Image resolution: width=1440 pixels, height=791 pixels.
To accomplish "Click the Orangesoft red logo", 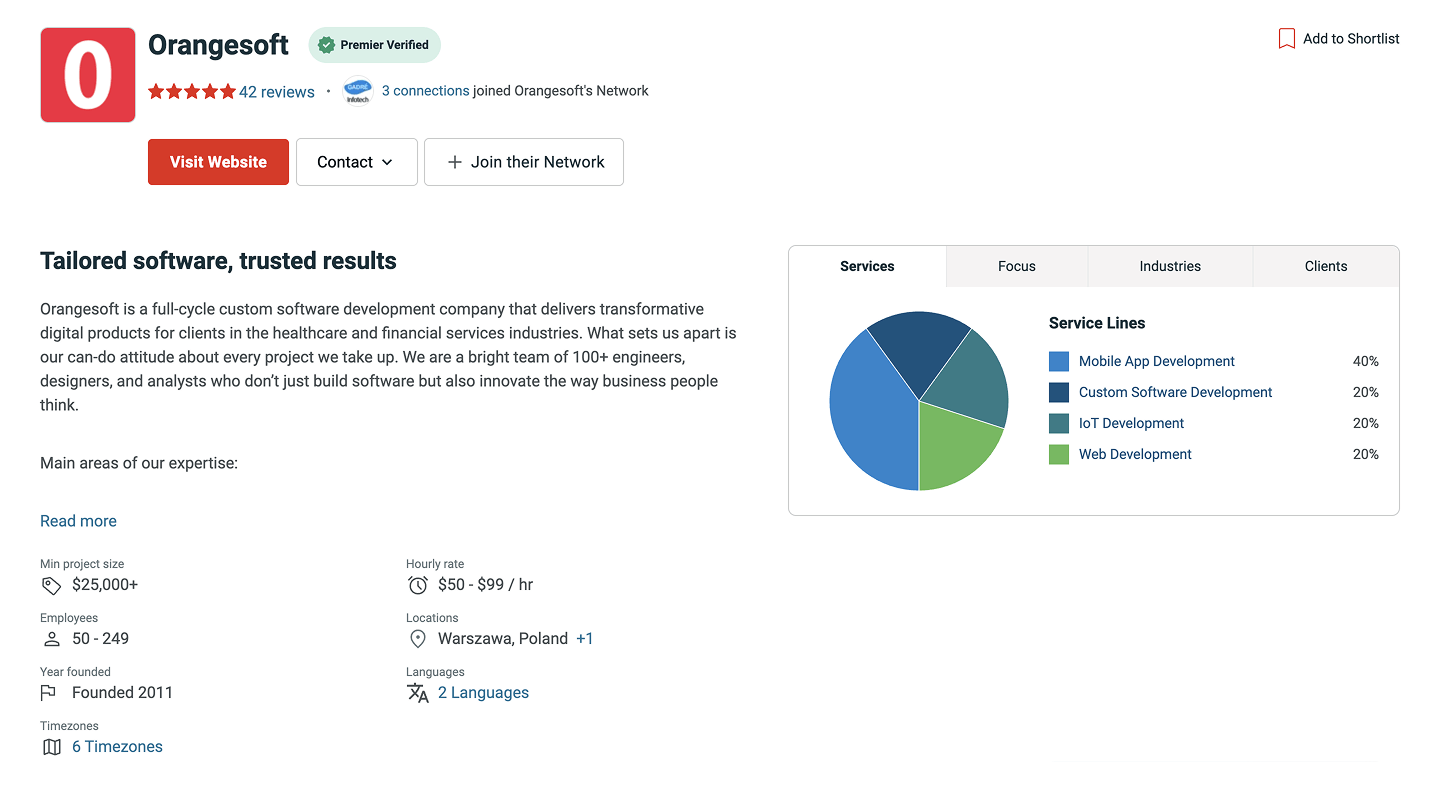I will point(88,75).
